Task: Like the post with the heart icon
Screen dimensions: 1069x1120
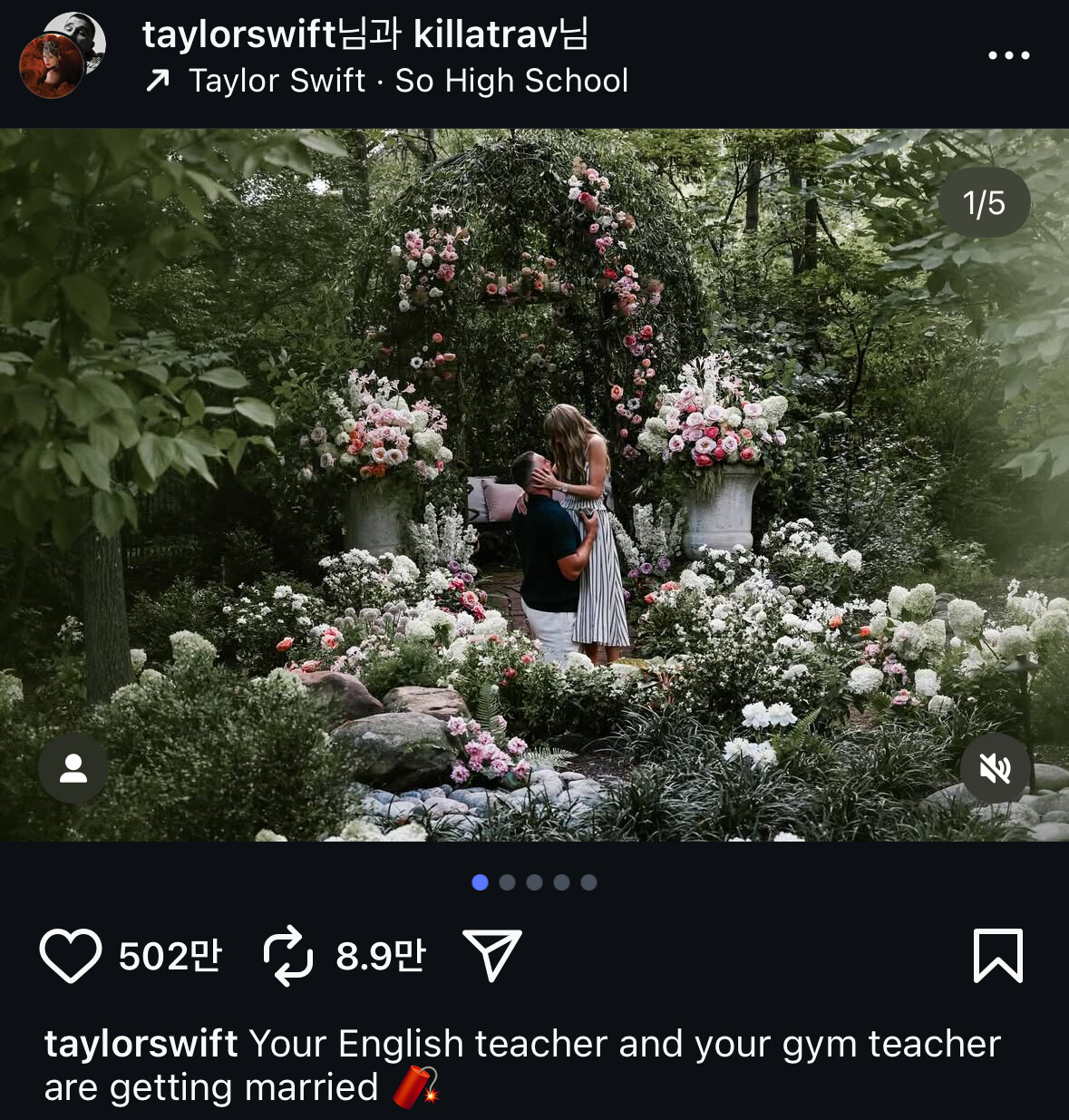Action: pos(71,956)
